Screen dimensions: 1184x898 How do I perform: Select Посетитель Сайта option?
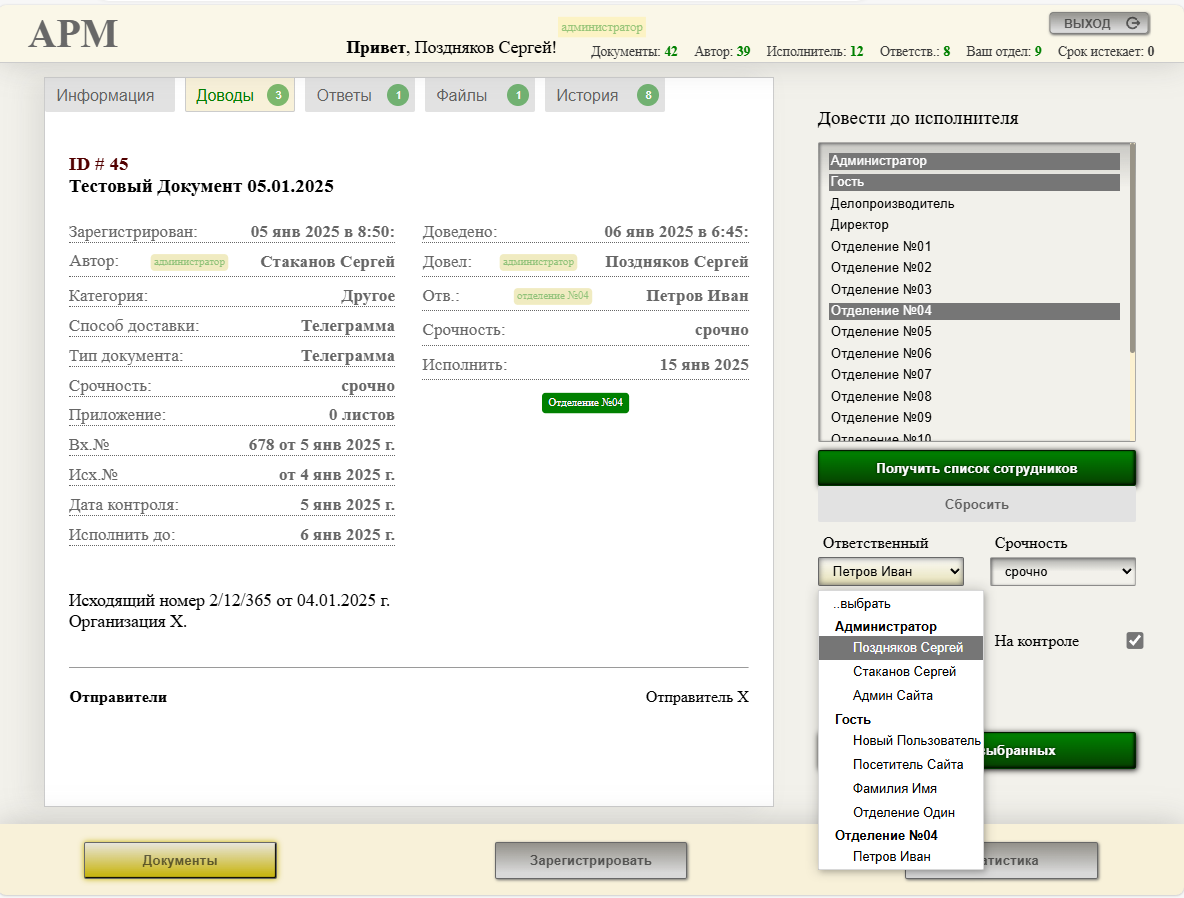[901, 764]
